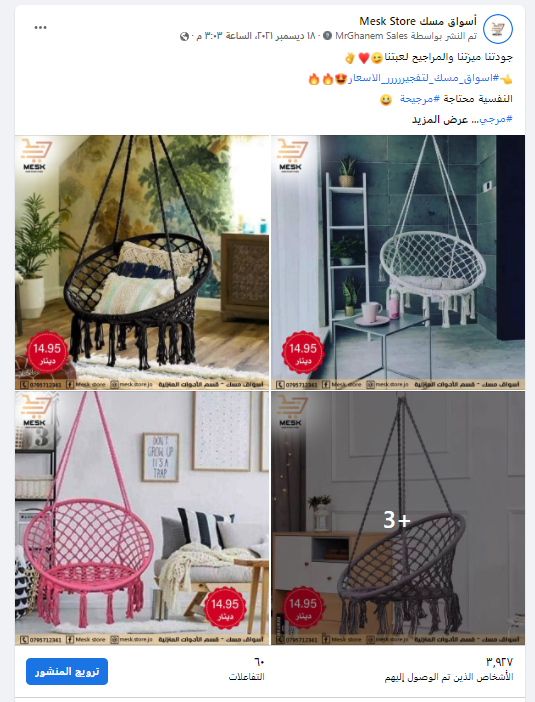Viewport: 535px width, 702px height.
Task: View more photos via the 3+ overlay
Action: tap(398, 518)
